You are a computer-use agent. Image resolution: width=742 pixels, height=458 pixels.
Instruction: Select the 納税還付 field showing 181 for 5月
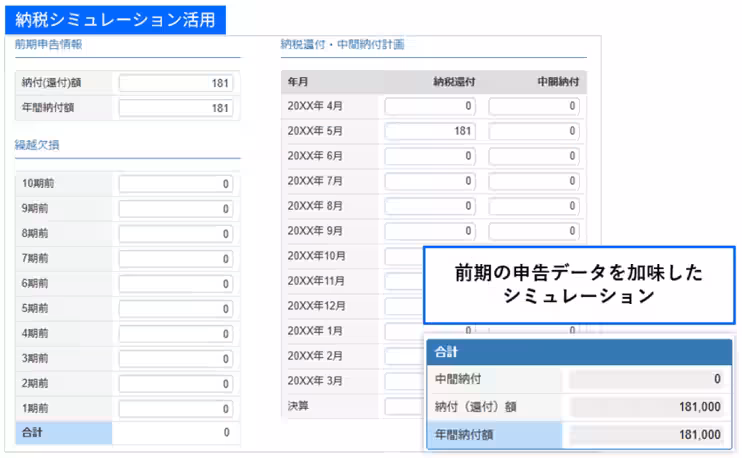[430, 131]
